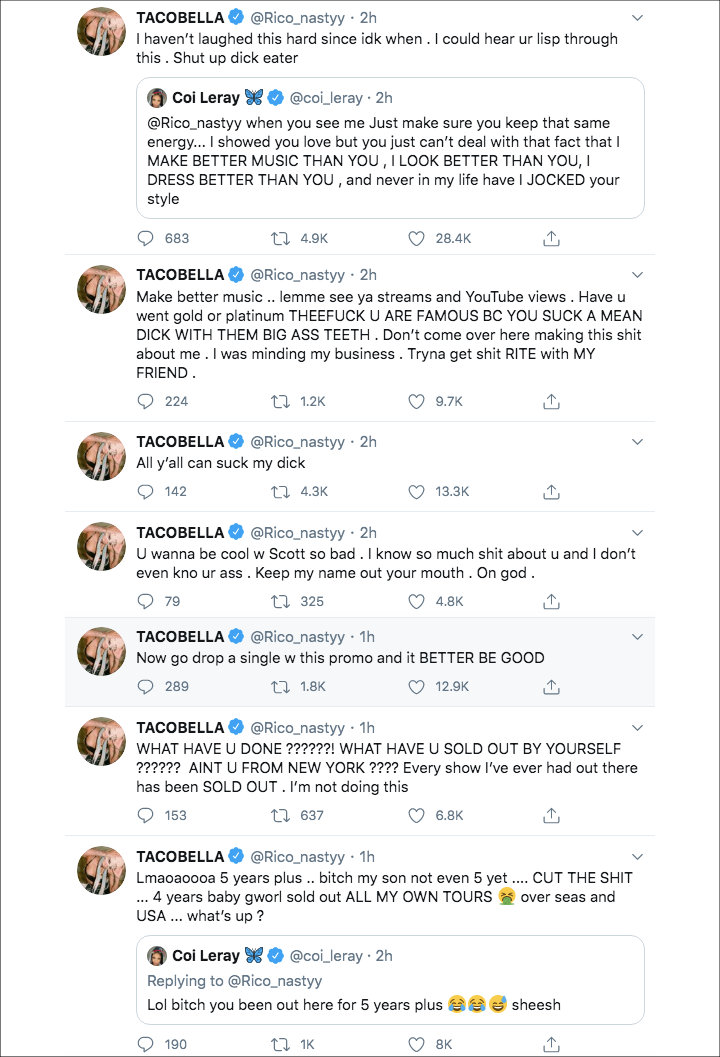720x1057 pixels.
Task: Share the 'WHAT HAVE U DONE' tweet
Action: (x=551, y=816)
